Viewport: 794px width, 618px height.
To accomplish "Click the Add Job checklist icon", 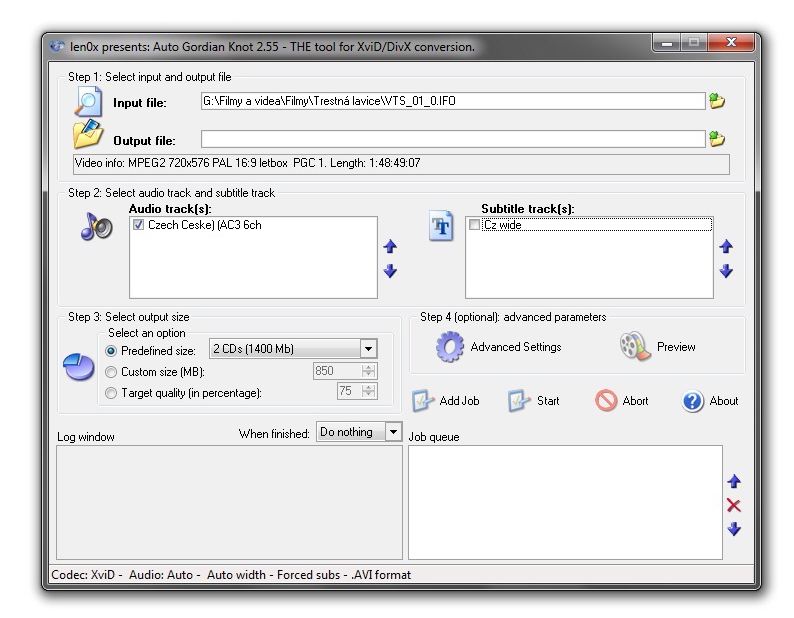I will point(423,401).
